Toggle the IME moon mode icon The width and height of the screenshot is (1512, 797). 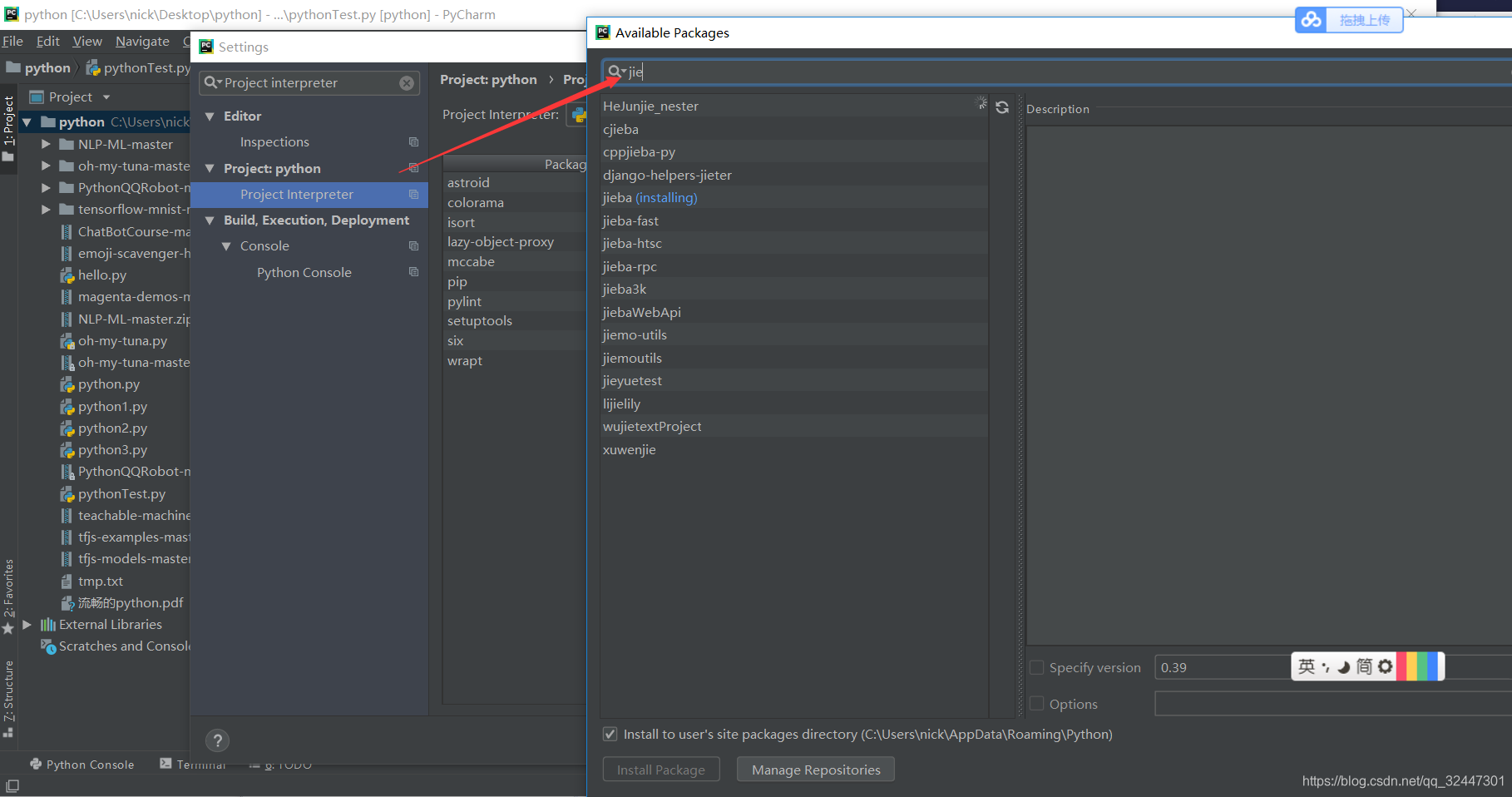click(1343, 666)
